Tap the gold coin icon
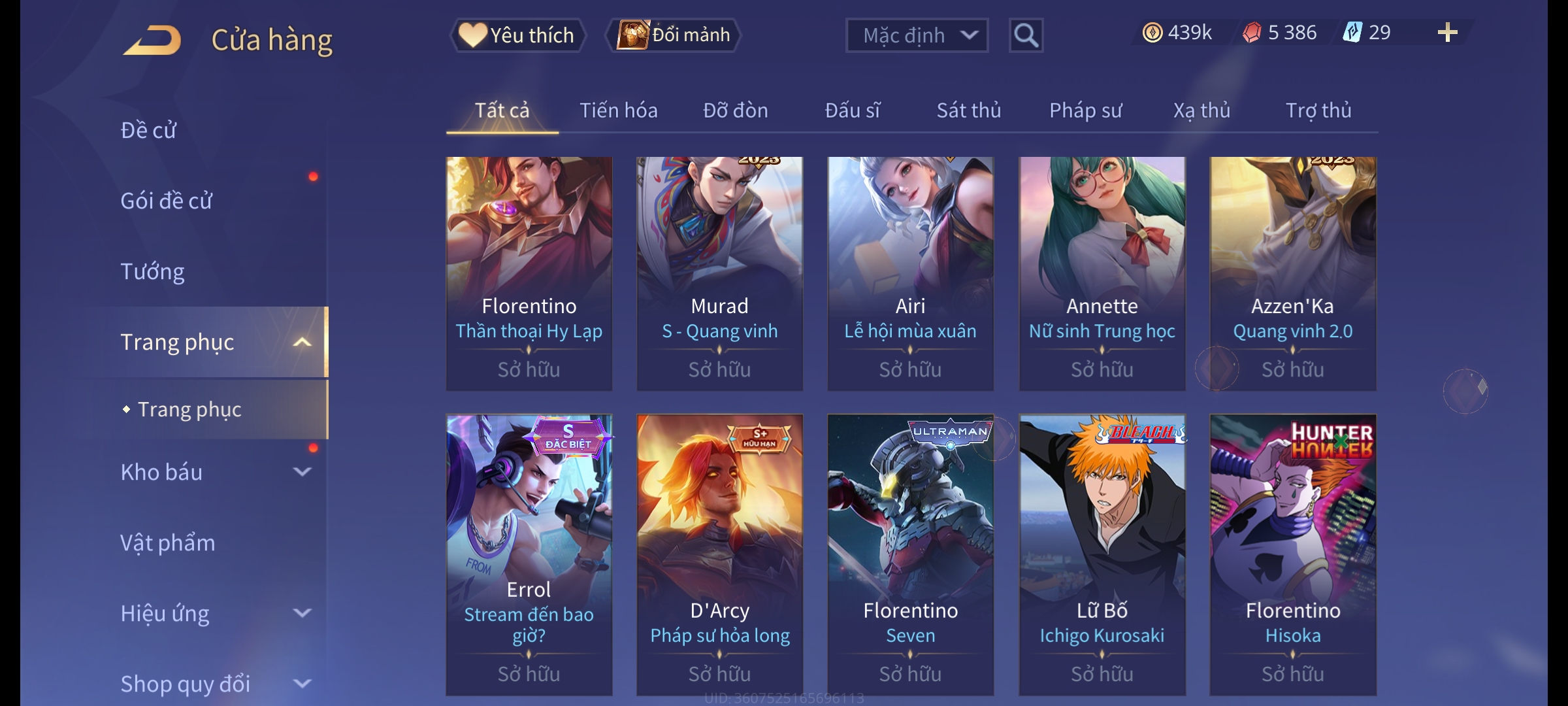 click(x=1152, y=33)
